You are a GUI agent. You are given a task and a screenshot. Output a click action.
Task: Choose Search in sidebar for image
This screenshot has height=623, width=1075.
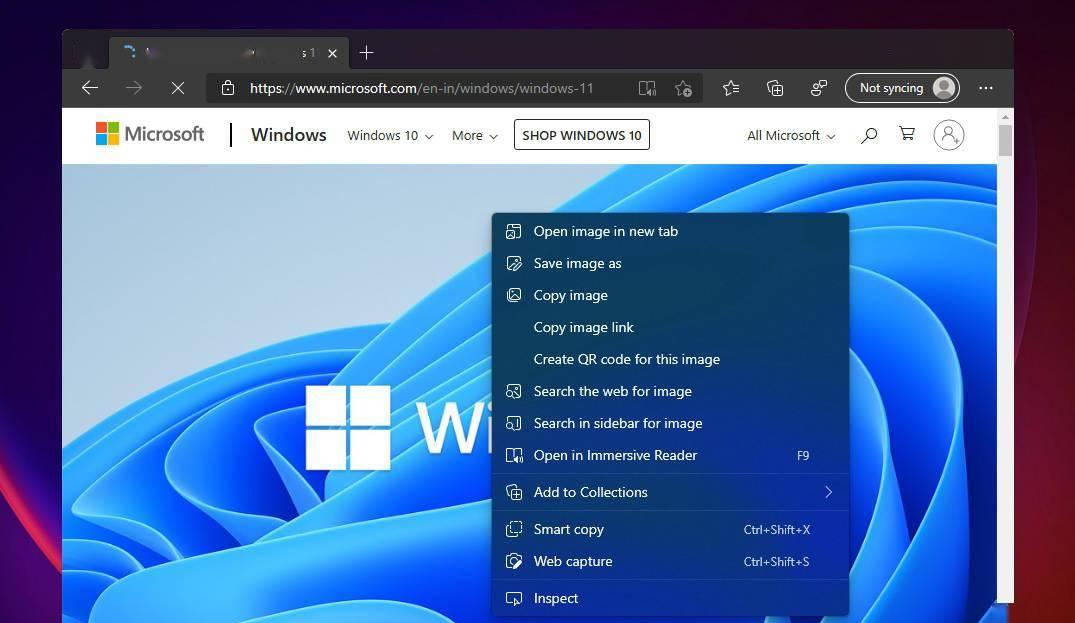pyautogui.click(x=670, y=424)
